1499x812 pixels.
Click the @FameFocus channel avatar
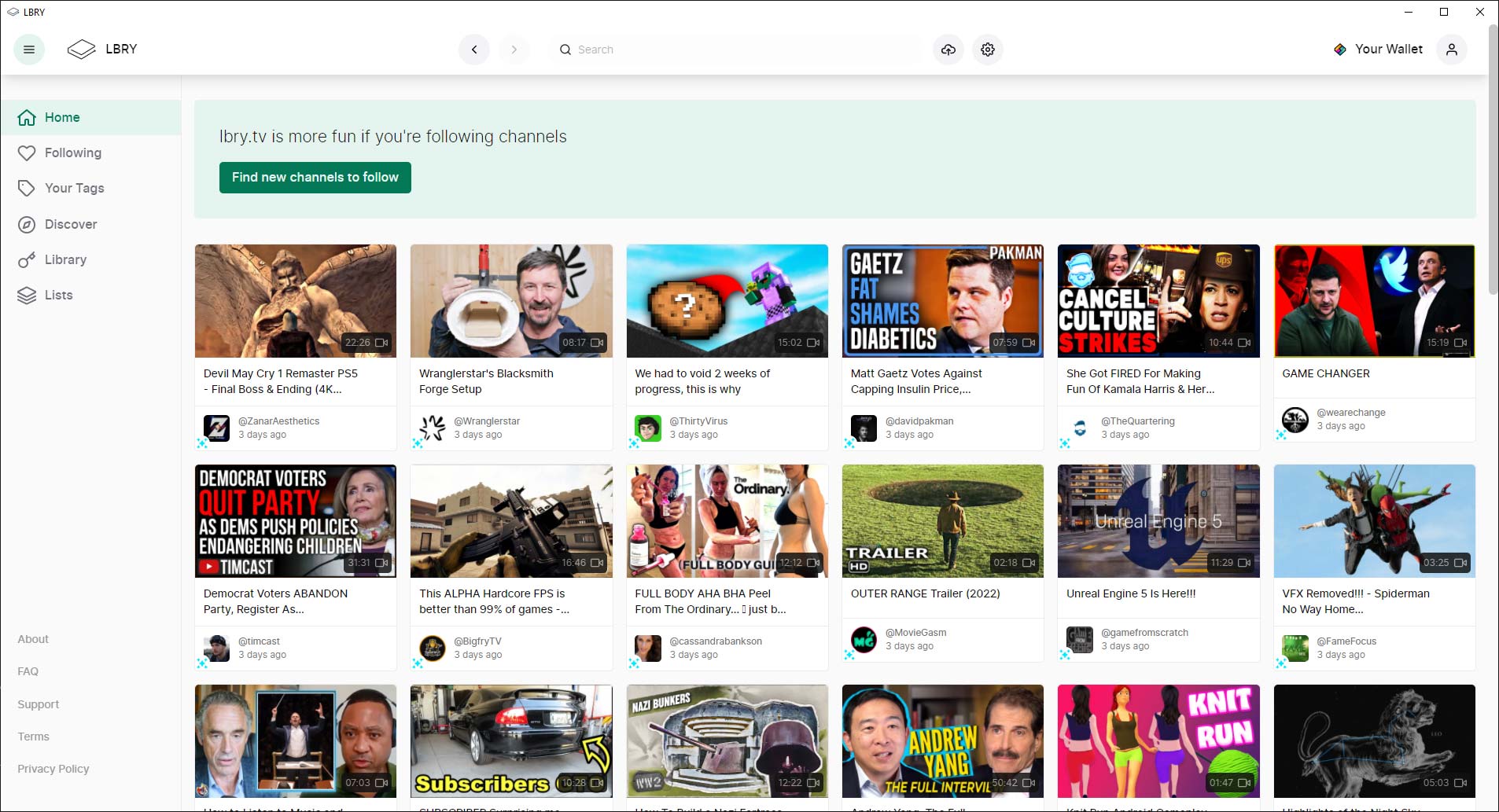(x=1295, y=648)
